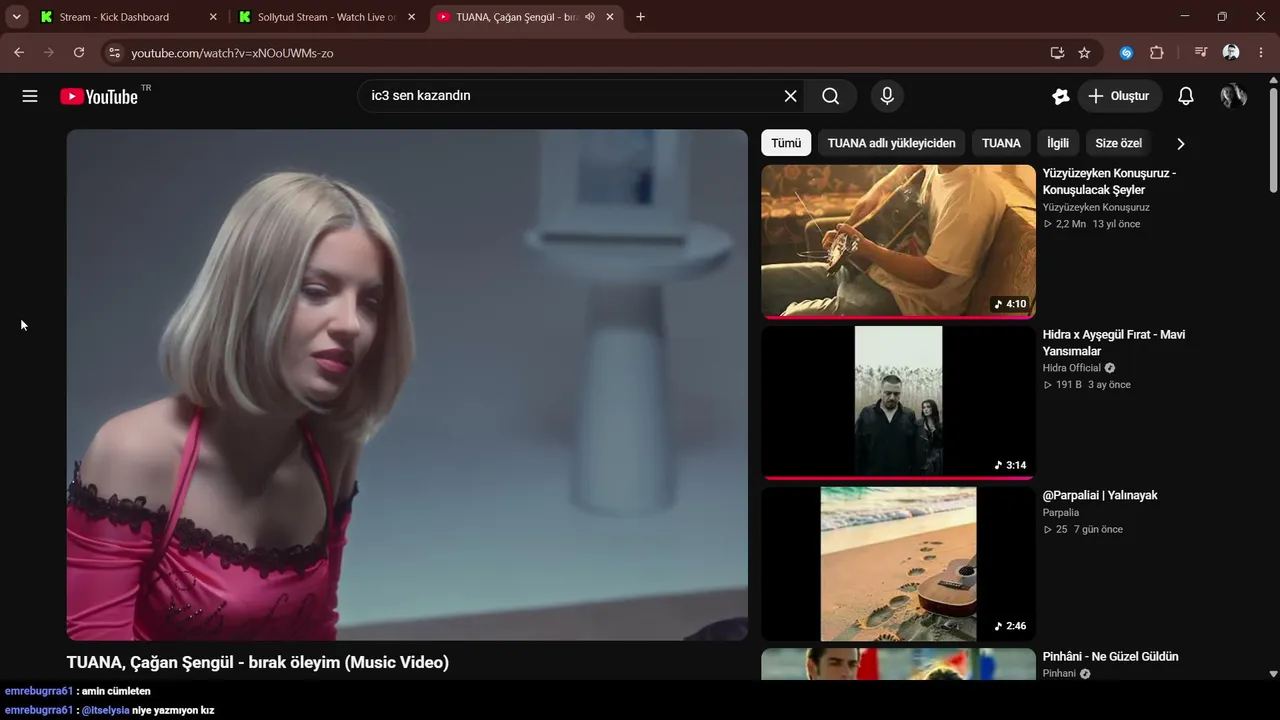Click the '191 B 3 ay önce' stats
Image resolution: width=1280 pixels, height=720 pixels.
(1087, 385)
